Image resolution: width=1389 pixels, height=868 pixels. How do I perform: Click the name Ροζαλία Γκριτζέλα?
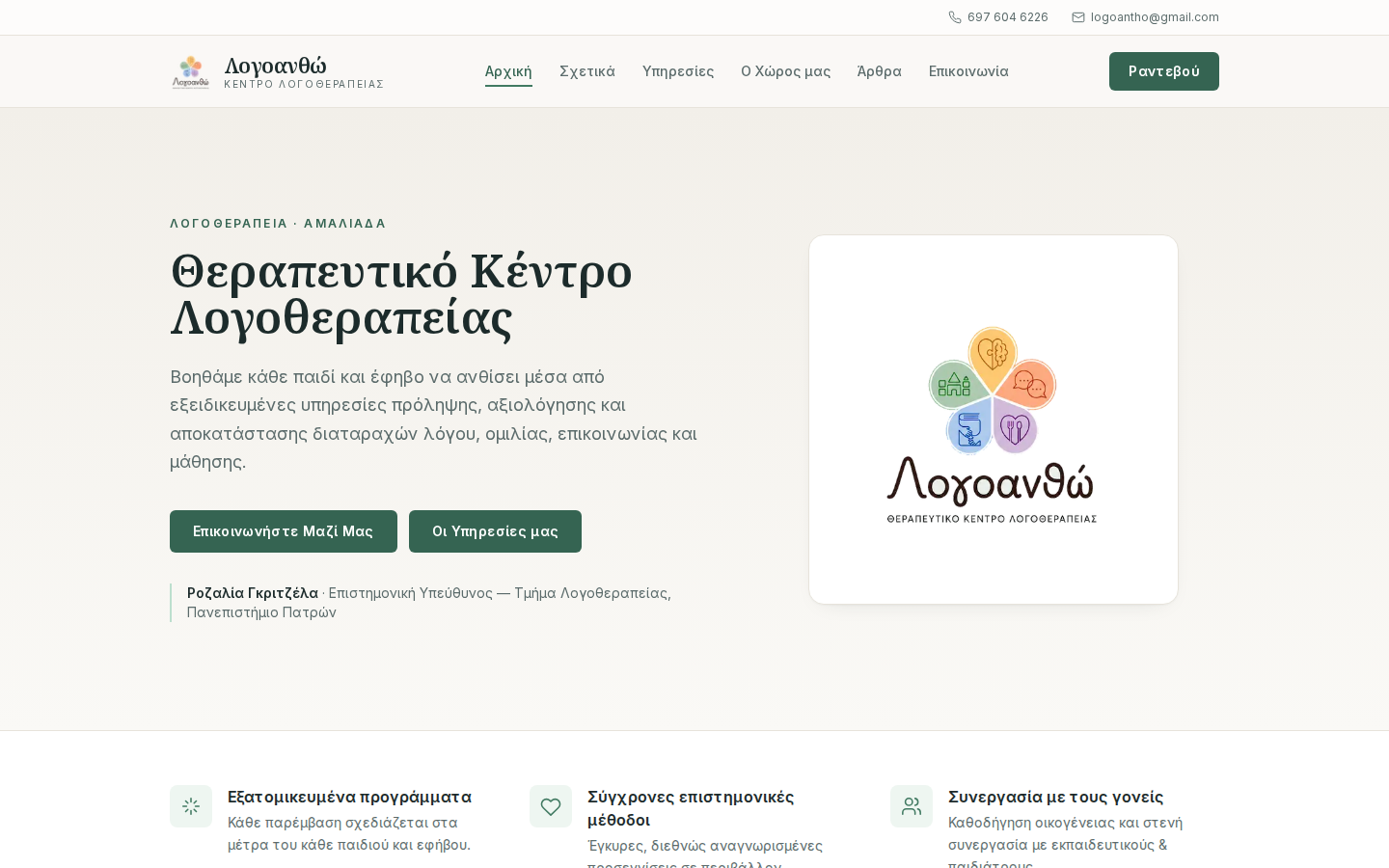[253, 593]
